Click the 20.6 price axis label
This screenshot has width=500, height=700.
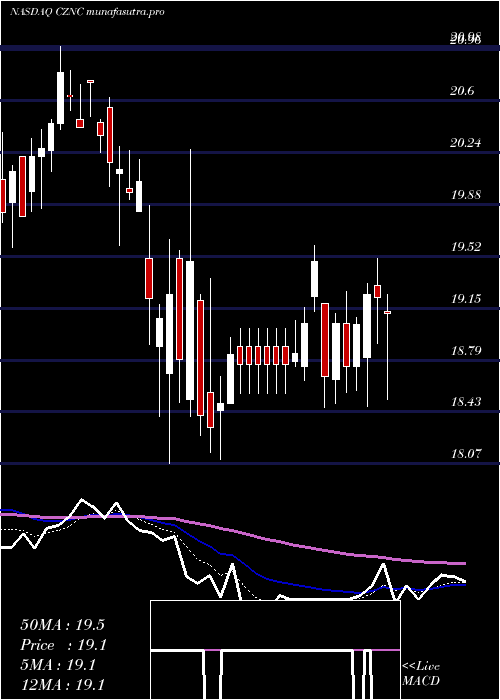[x=462, y=91]
